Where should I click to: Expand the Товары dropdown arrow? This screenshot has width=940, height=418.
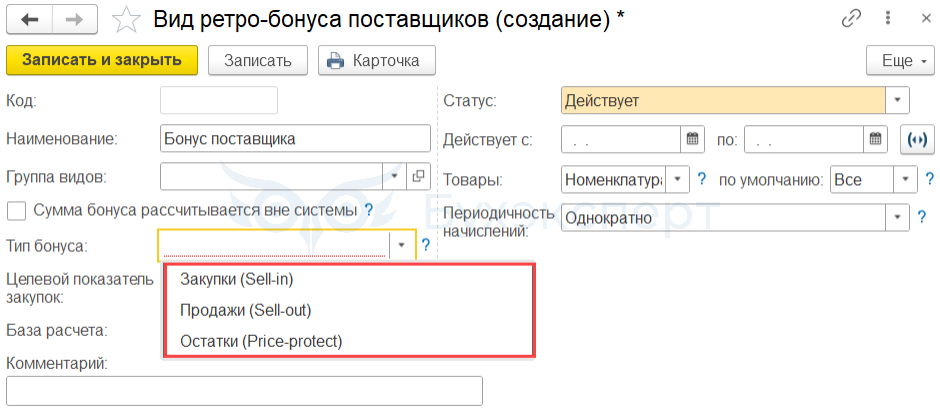pos(679,180)
